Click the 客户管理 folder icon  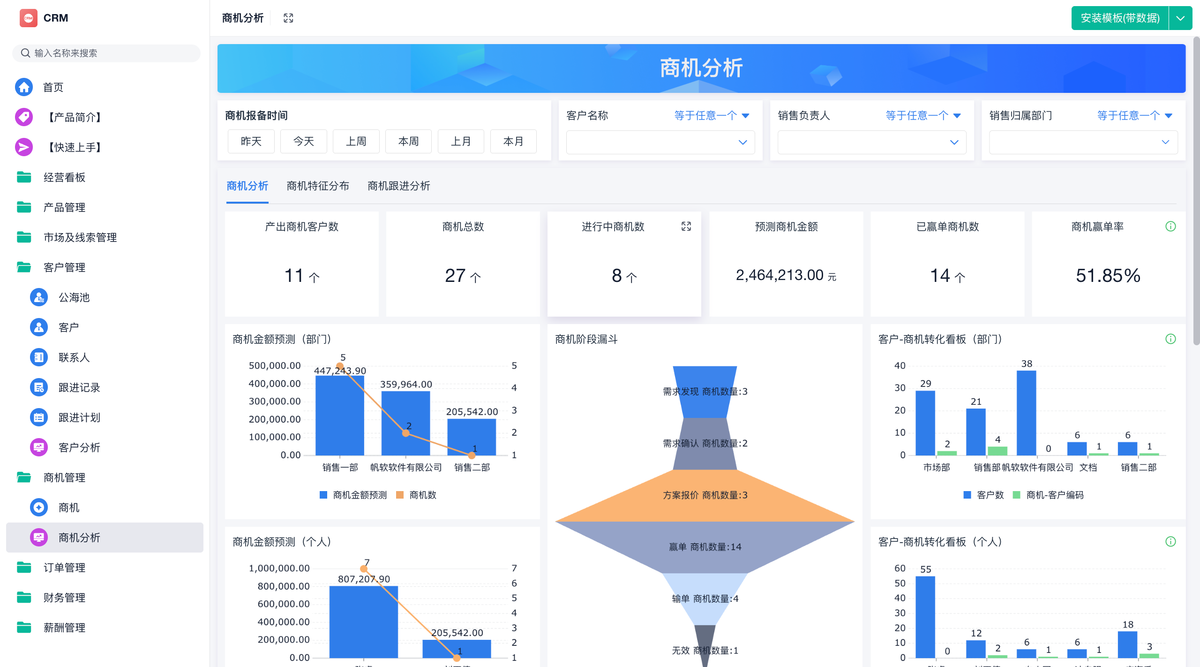(x=24, y=267)
